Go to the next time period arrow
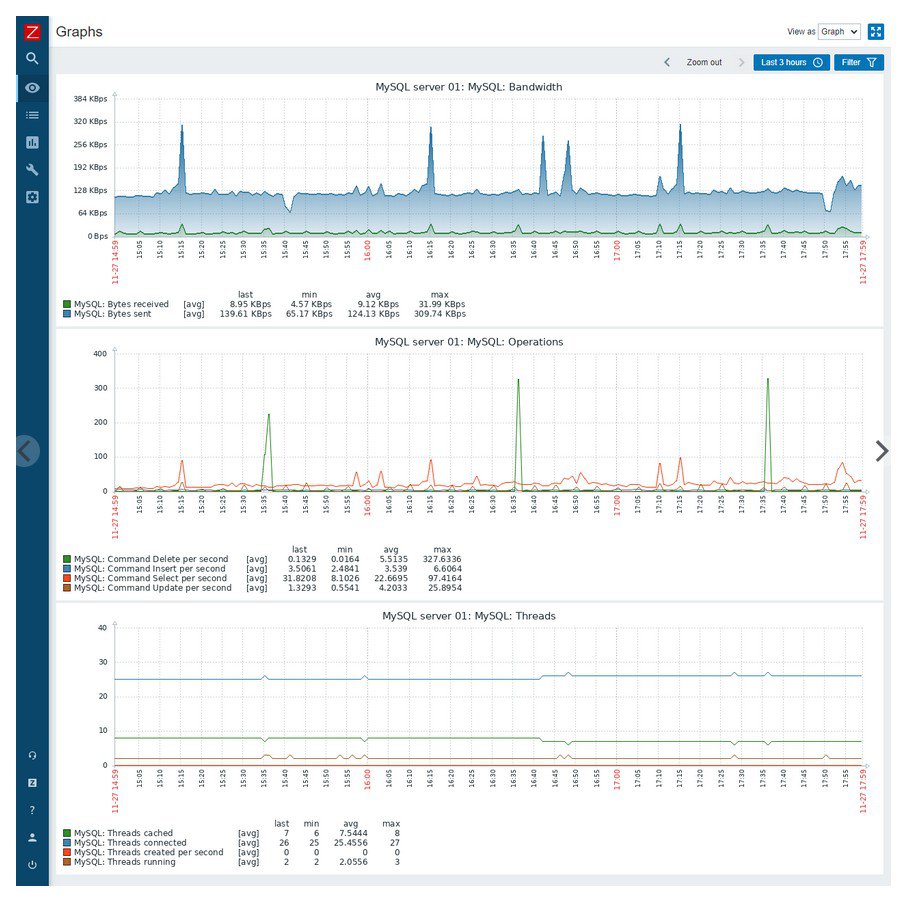The height and width of the screenshot is (900, 906). point(742,62)
